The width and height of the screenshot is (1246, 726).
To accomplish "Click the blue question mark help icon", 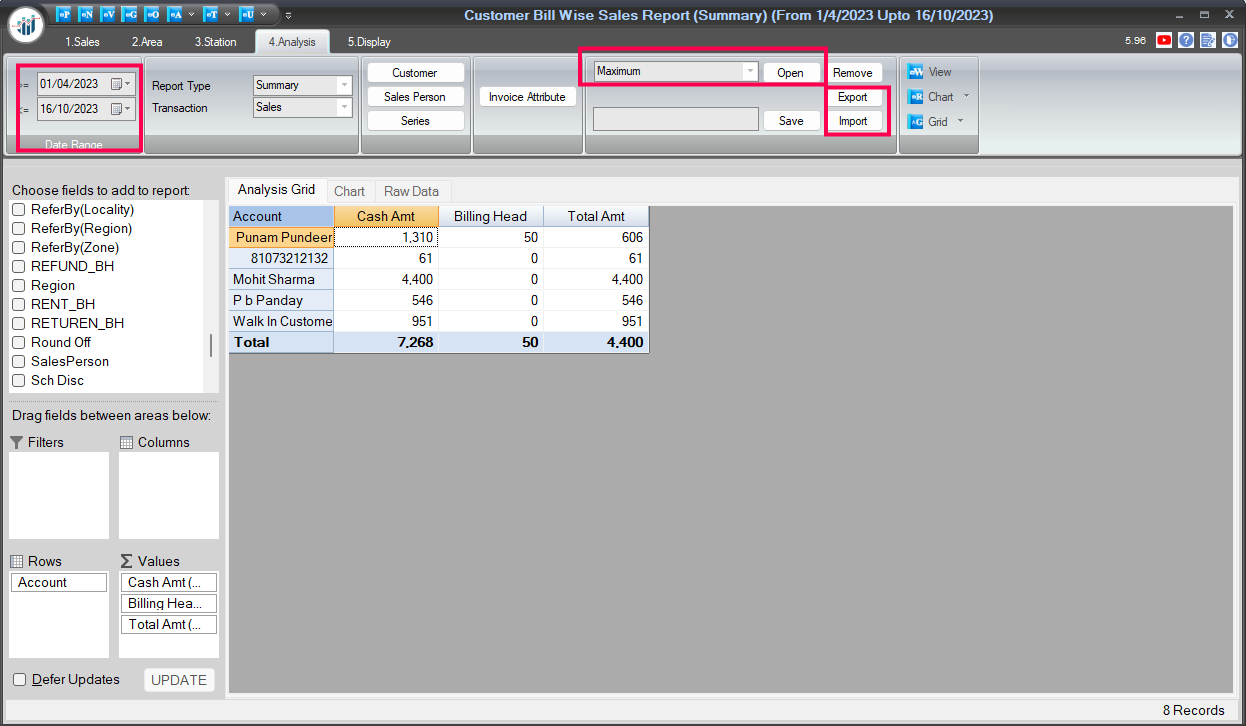I will [1186, 41].
